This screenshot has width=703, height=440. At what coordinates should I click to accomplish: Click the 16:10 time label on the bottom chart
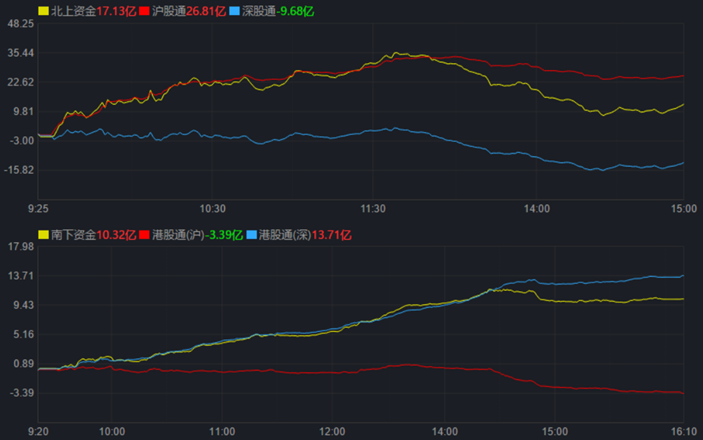click(x=682, y=432)
